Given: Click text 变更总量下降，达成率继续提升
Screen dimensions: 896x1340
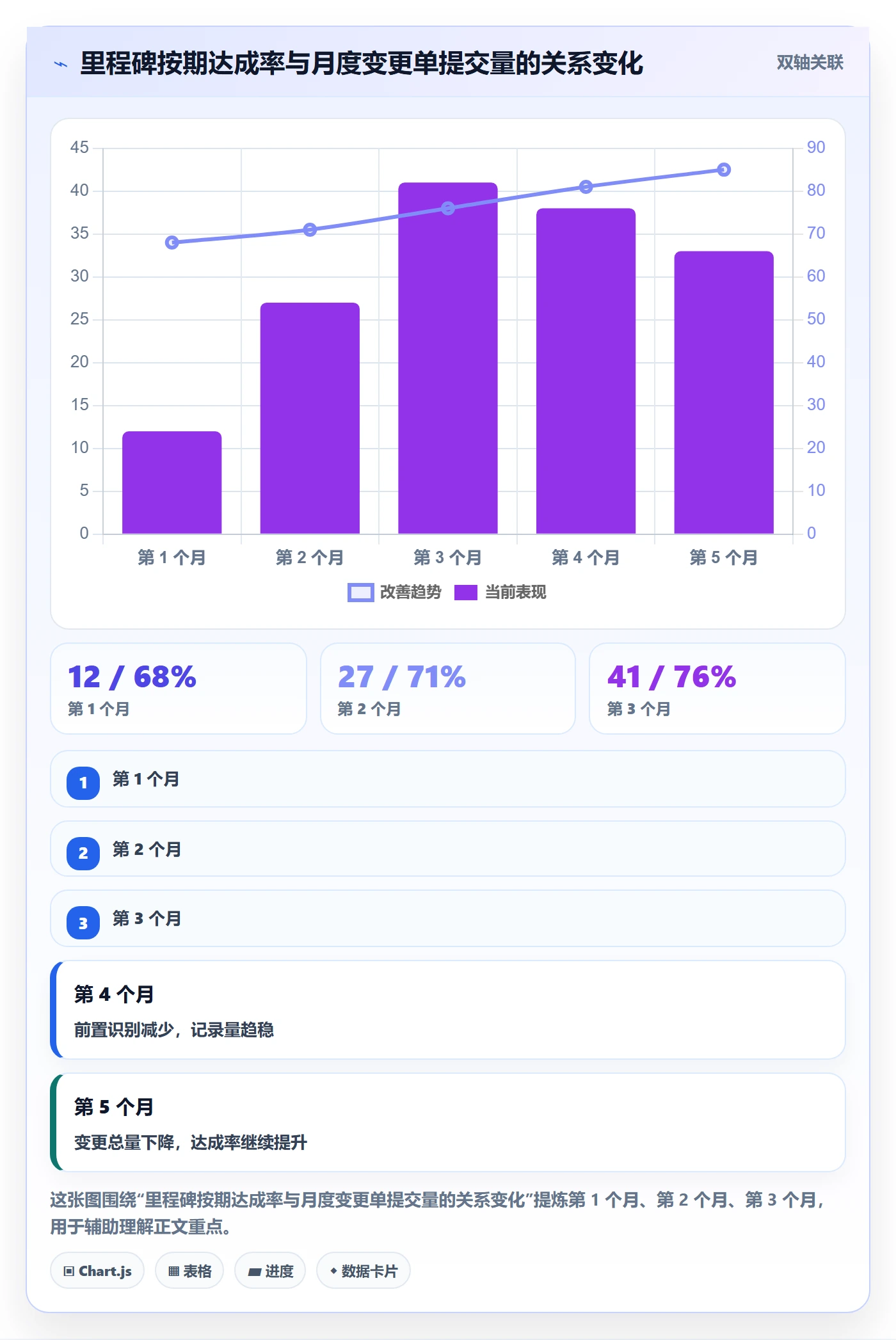Looking at the screenshot, I should coord(190,1142).
